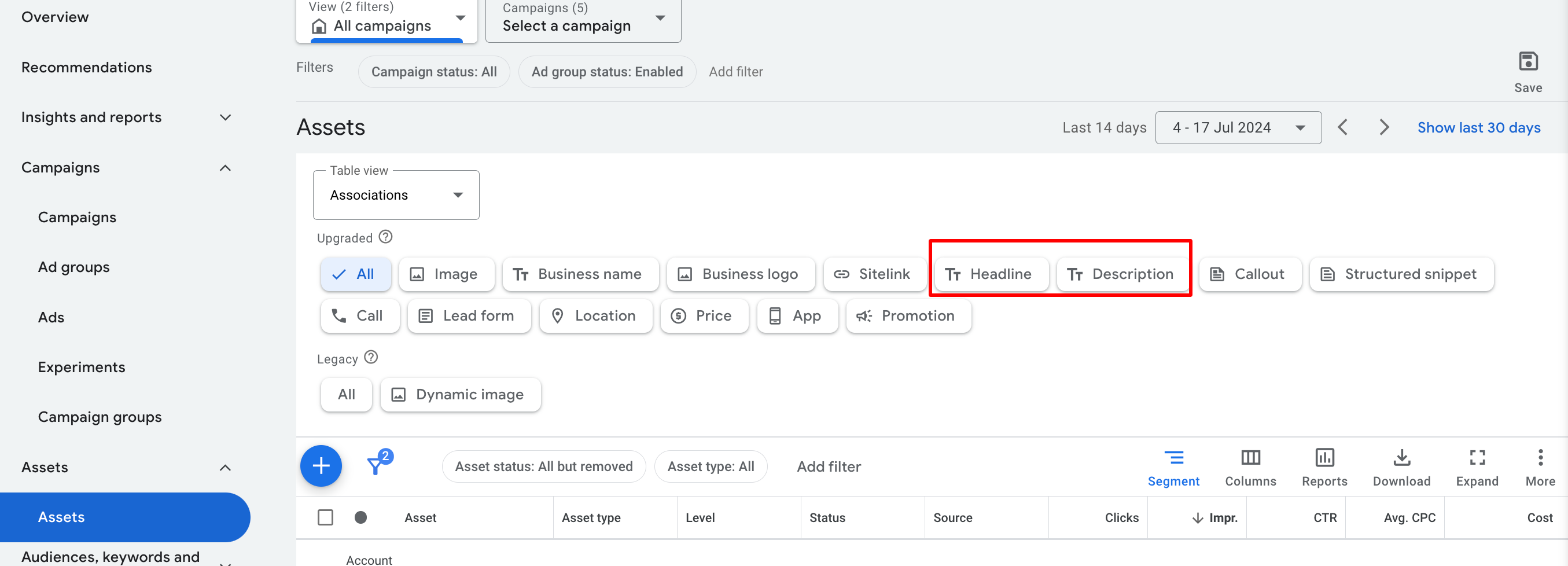Open the Table view Associations dropdown
Image resolution: width=1568 pixels, height=566 pixels.
coord(396,195)
